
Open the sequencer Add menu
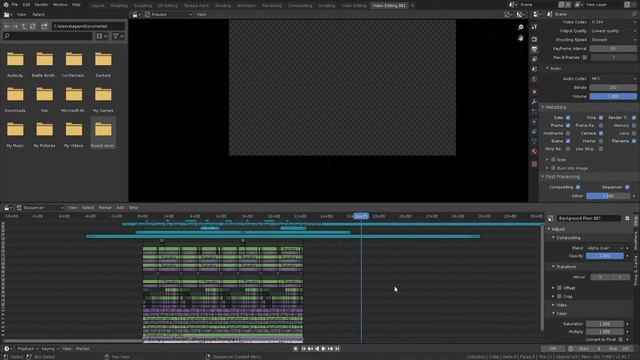pyautogui.click(x=120, y=208)
